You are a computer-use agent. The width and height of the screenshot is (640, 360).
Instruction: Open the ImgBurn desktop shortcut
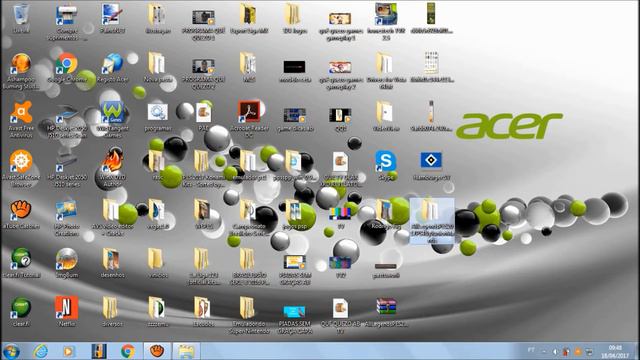(67, 260)
